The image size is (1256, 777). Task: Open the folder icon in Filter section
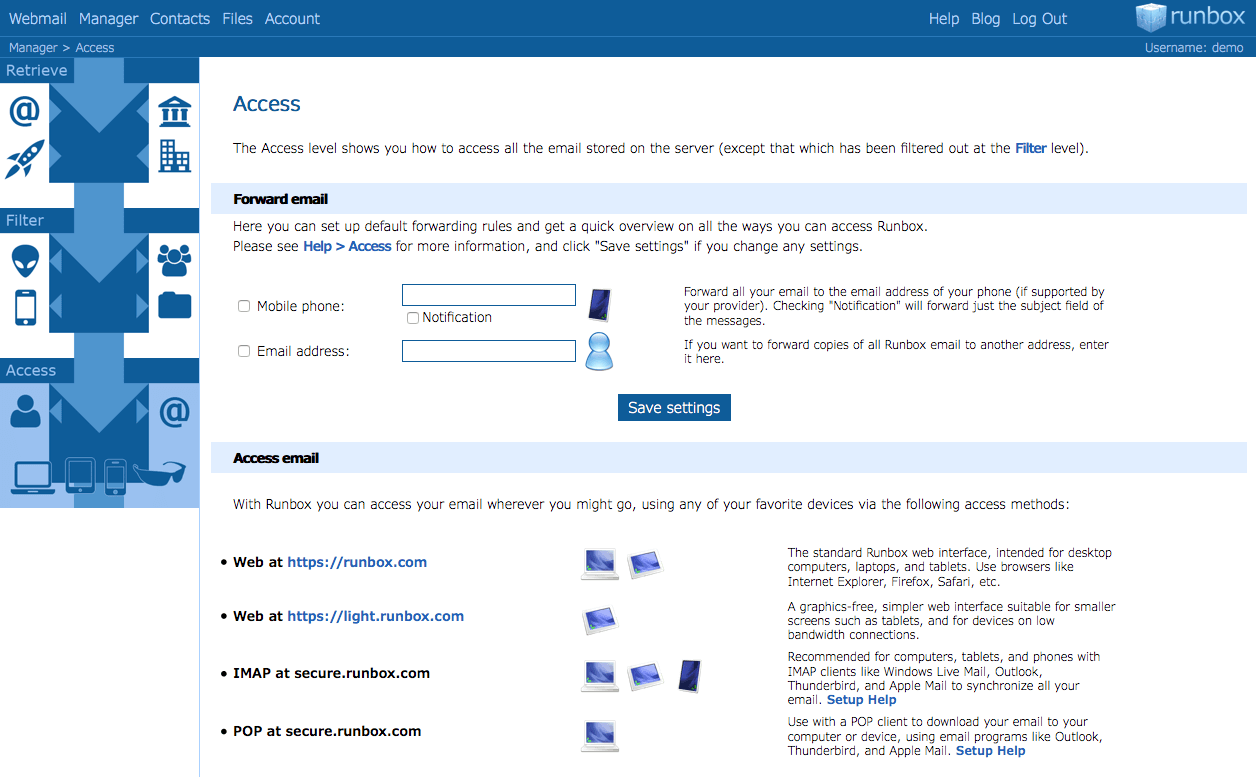175,304
